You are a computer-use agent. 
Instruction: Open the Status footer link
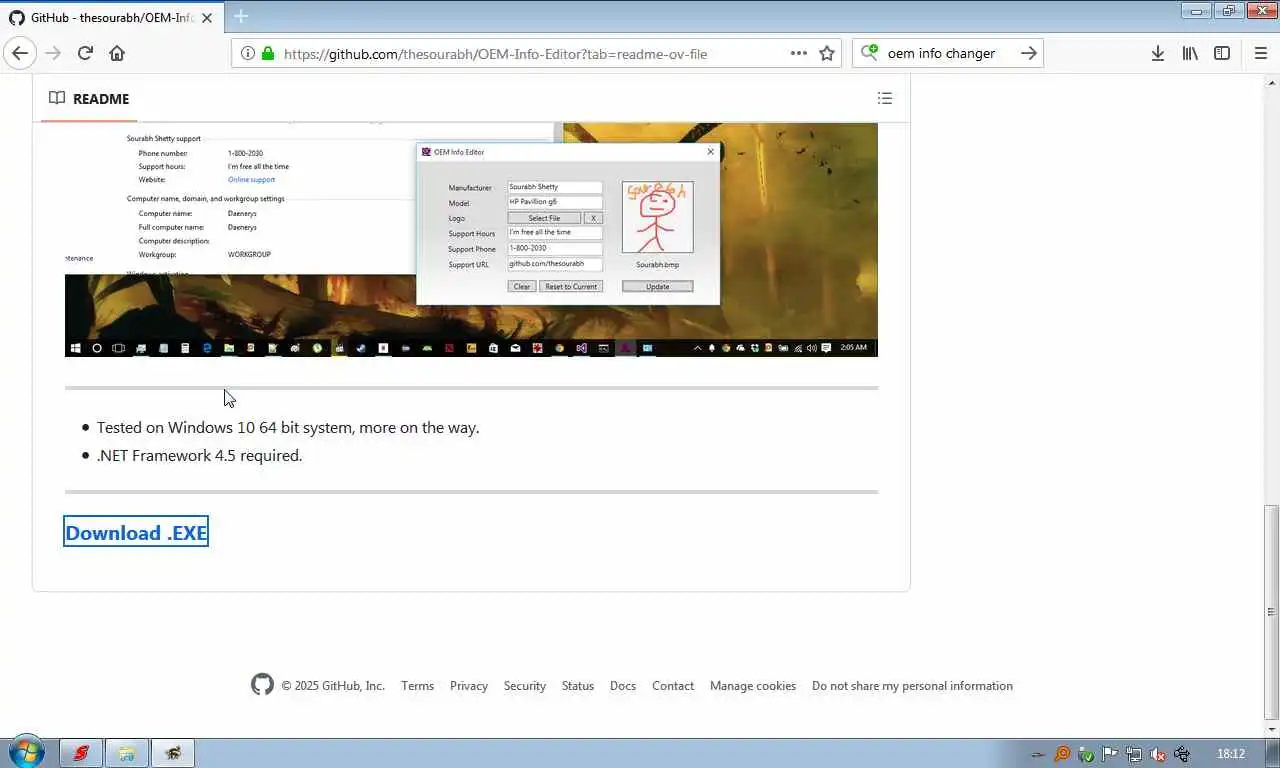coord(578,686)
